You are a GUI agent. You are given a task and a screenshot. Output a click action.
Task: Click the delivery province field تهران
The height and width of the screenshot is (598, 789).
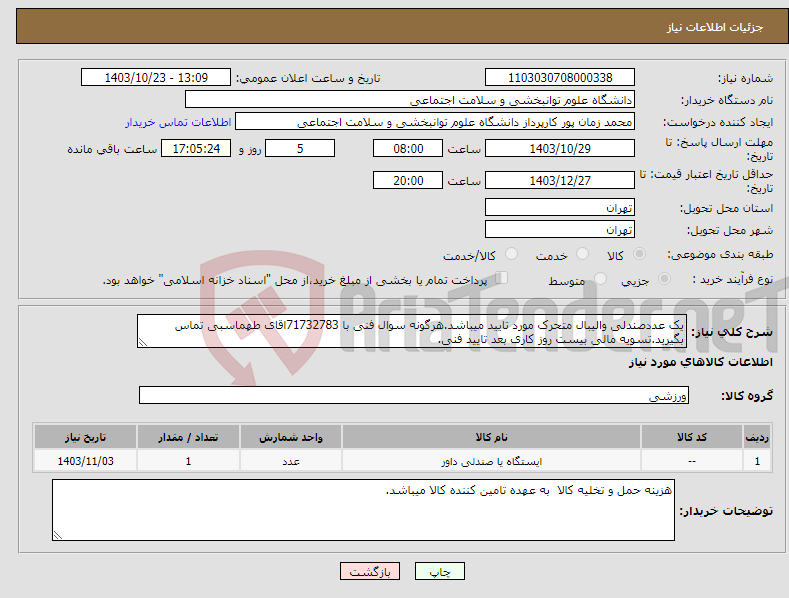pyautogui.click(x=560, y=207)
